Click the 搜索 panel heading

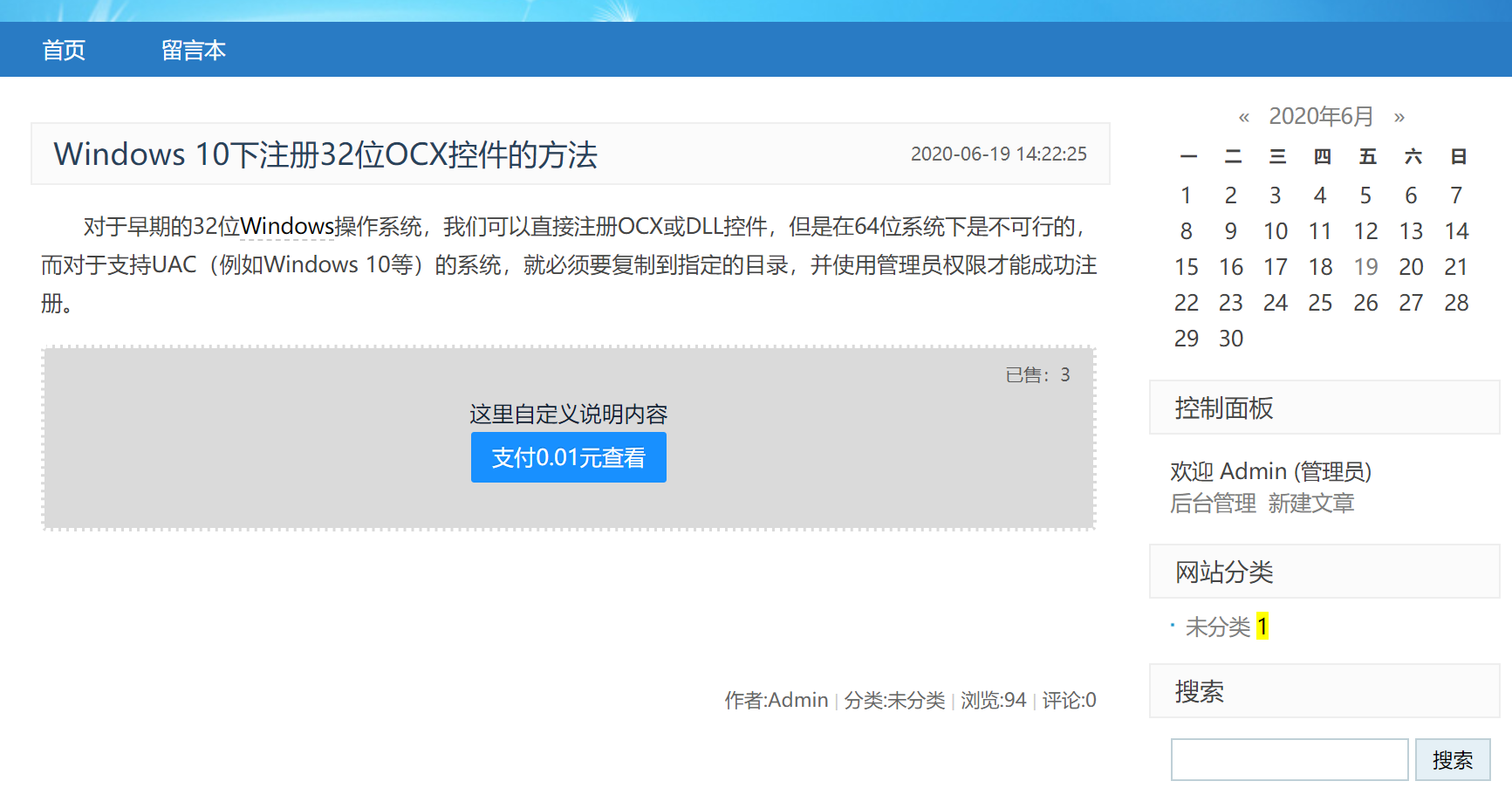1200,692
